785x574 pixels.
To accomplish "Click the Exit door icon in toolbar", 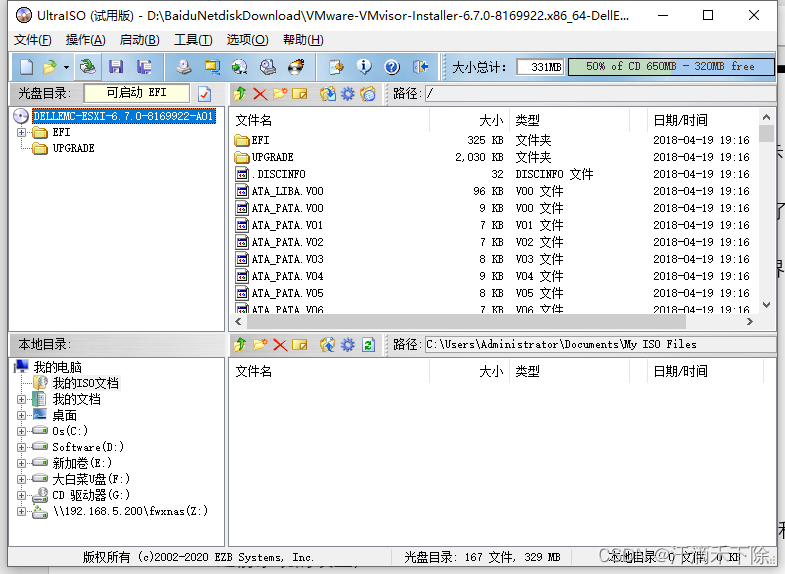I will [x=420, y=67].
